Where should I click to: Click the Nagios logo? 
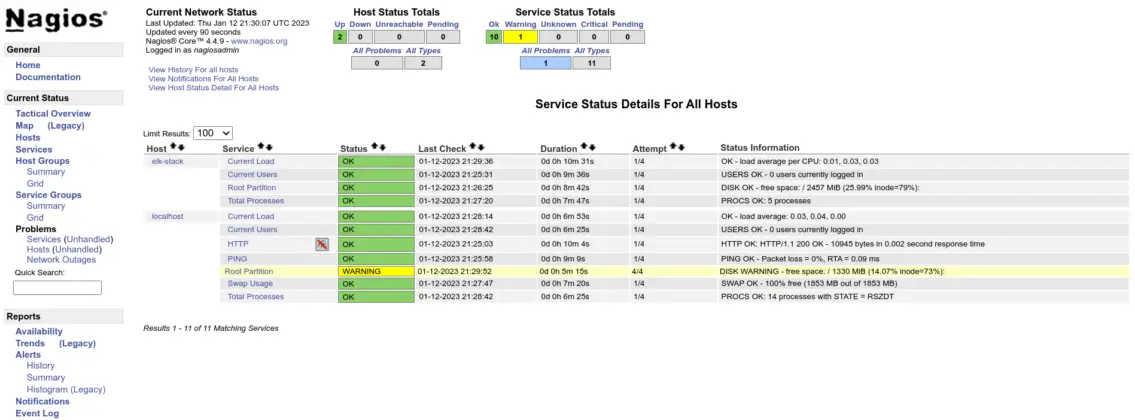tap(57, 20)
